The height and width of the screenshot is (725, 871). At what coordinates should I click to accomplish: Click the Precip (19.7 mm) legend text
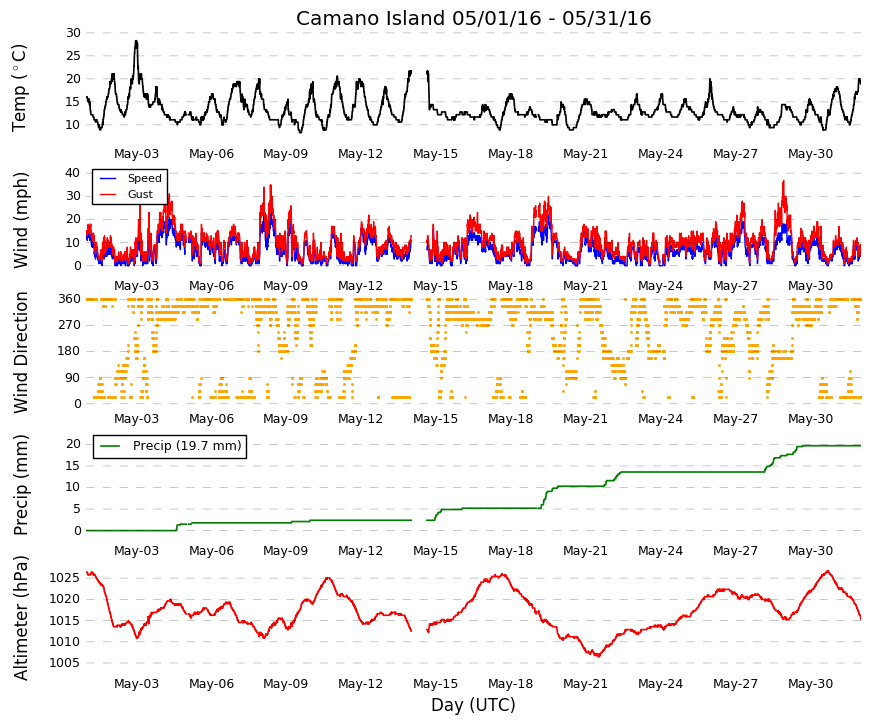[187, 446]
